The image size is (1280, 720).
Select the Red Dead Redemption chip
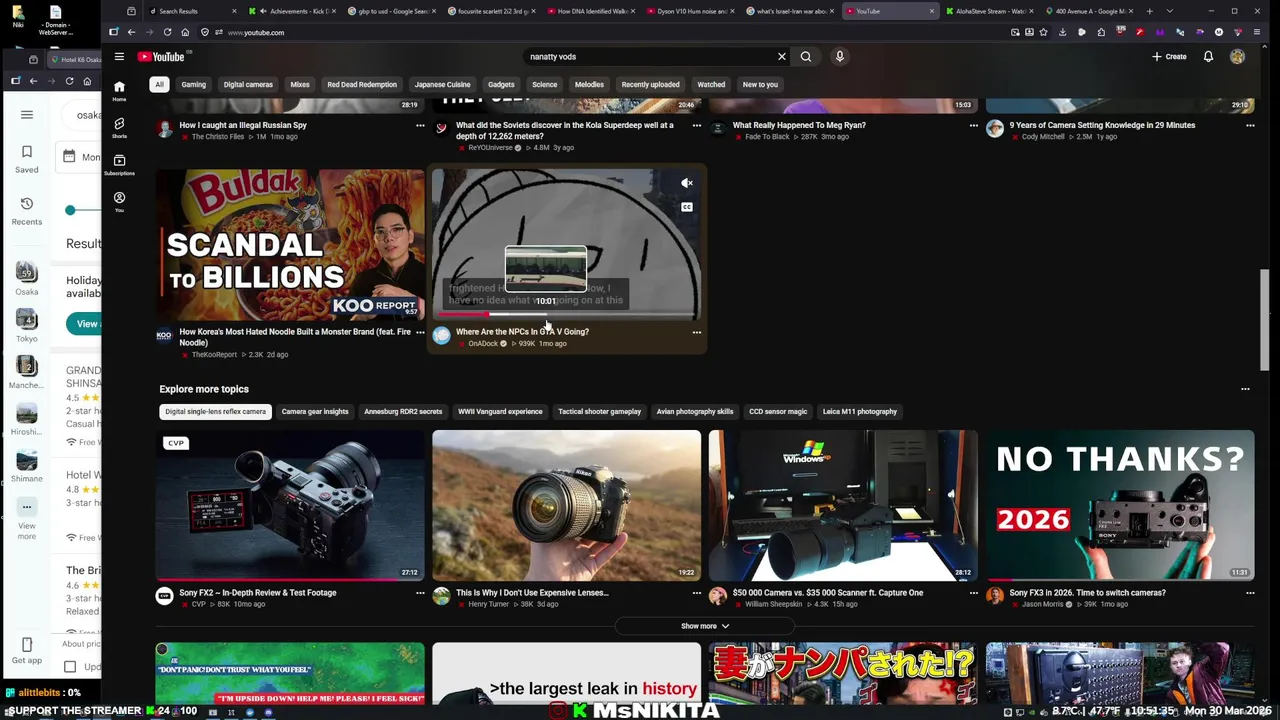coord(362,85)
